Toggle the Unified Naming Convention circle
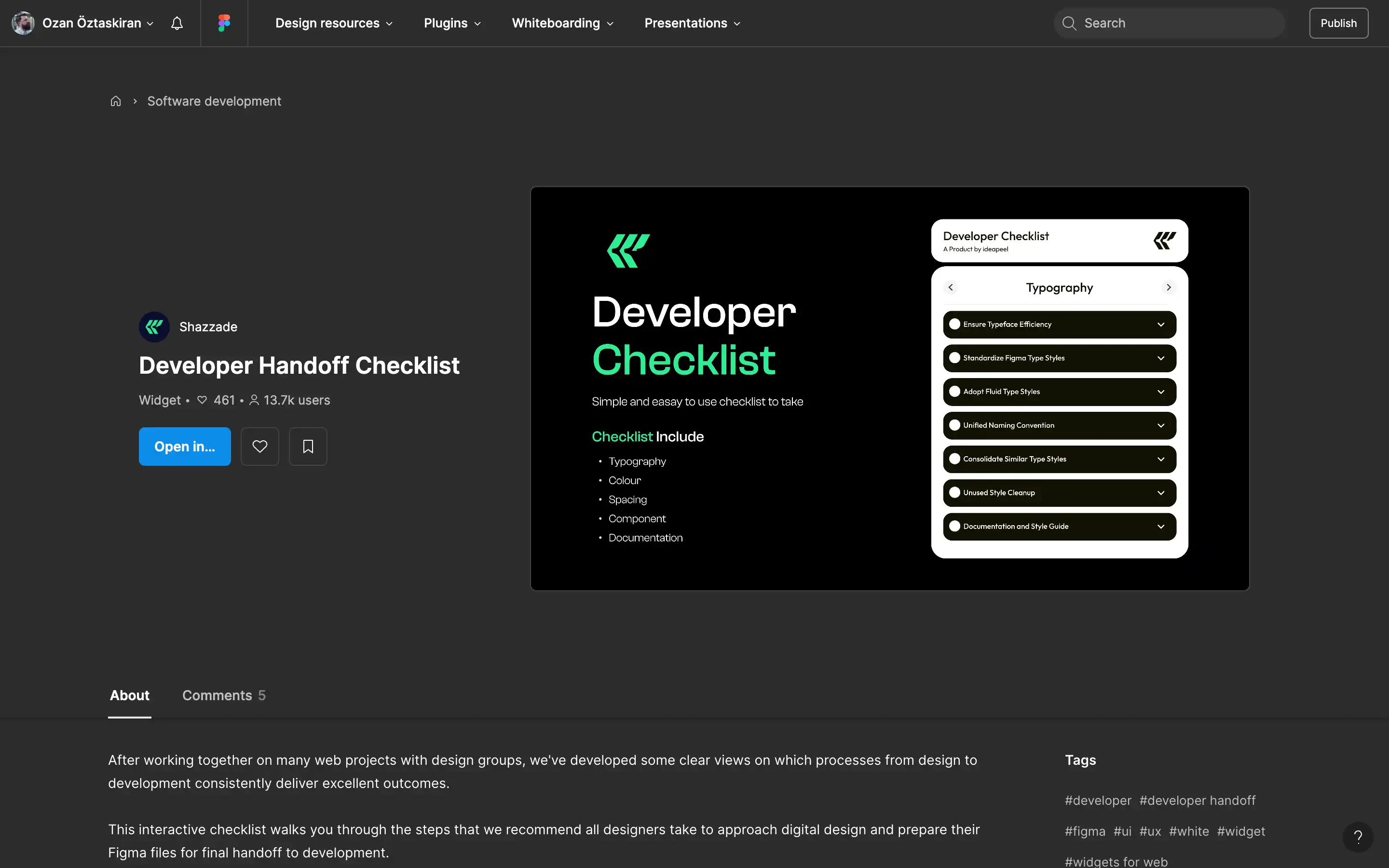Viewport: 1389px width, 868px height. click(954, 425)
